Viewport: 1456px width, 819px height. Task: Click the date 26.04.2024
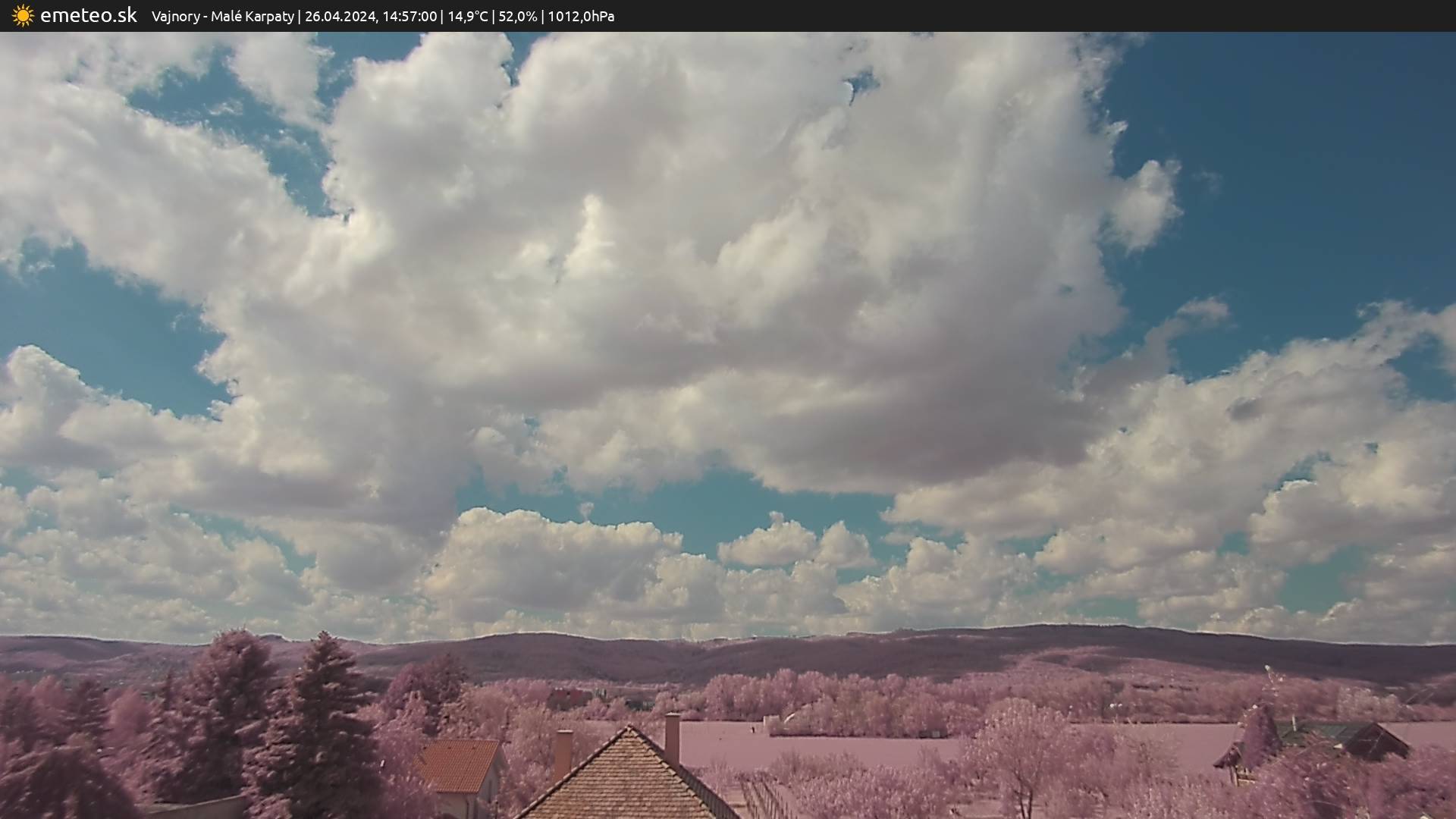(340, 16)
